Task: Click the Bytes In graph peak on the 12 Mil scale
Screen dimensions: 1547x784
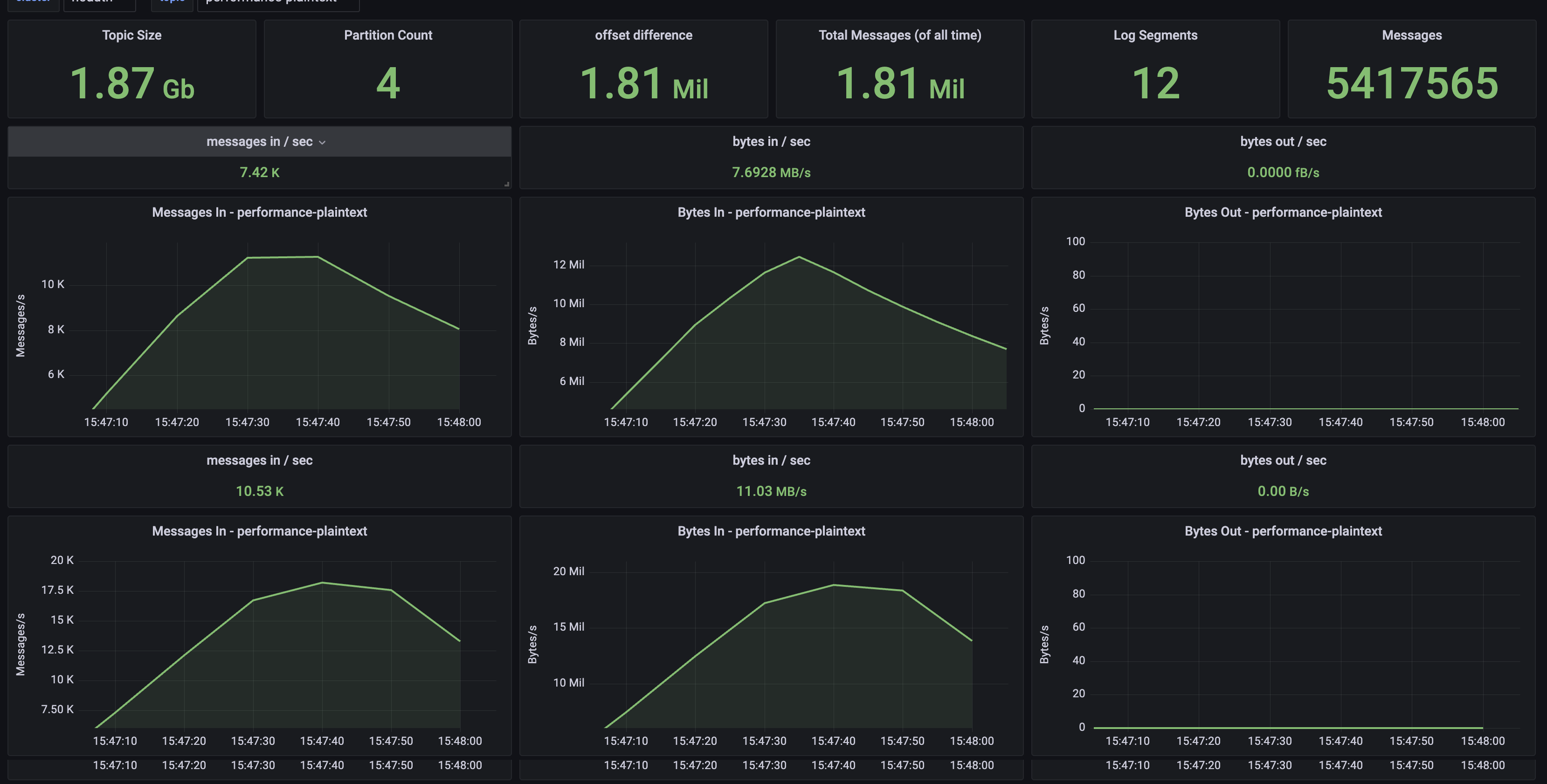Action: 799,257
